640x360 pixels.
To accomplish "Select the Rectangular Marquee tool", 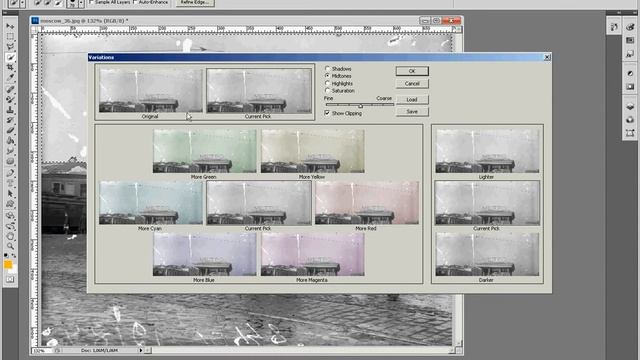I will click(10, 37).
